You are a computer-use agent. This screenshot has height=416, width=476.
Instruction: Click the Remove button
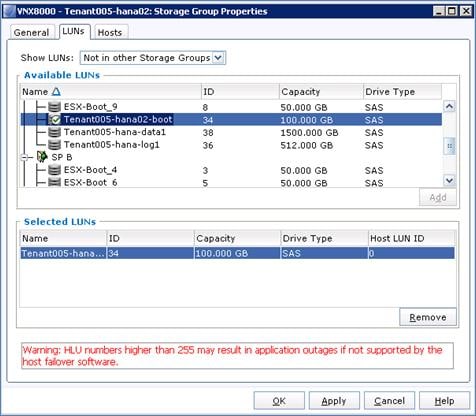pyautogui.click(x=428, y=317)
